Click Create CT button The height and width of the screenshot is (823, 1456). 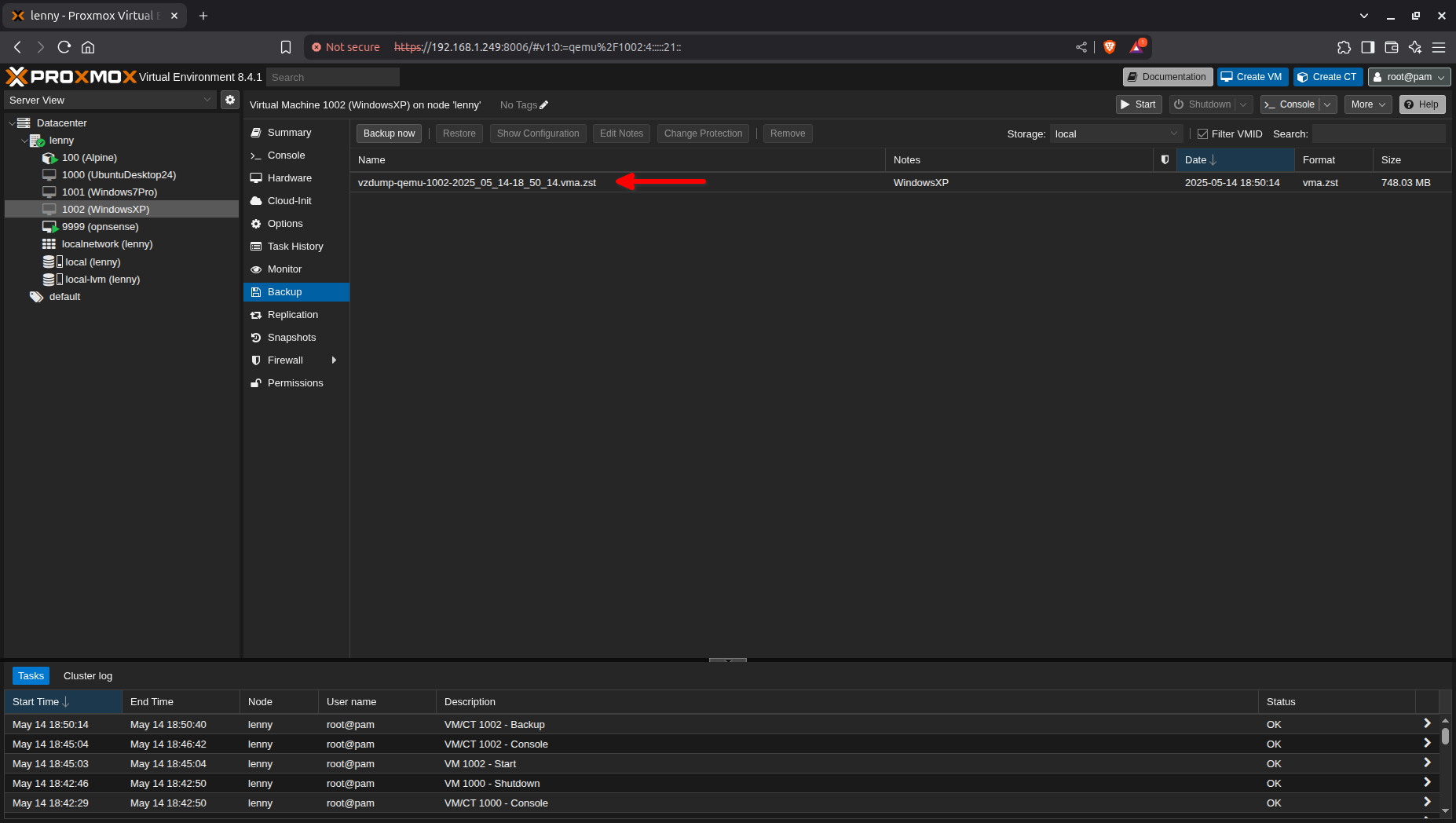pyautogui.click(x=1327, y=77)
